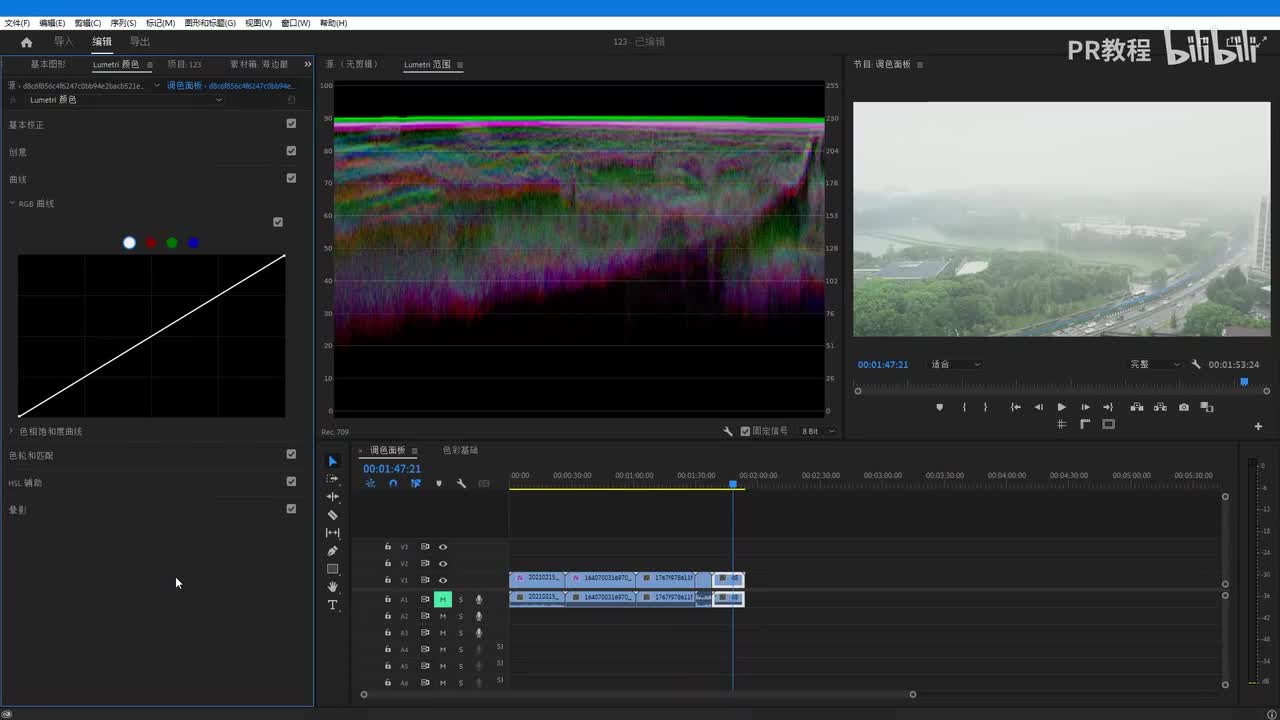Click the Home icon in the top bar

pyautogui.click(x=27, y=42)
